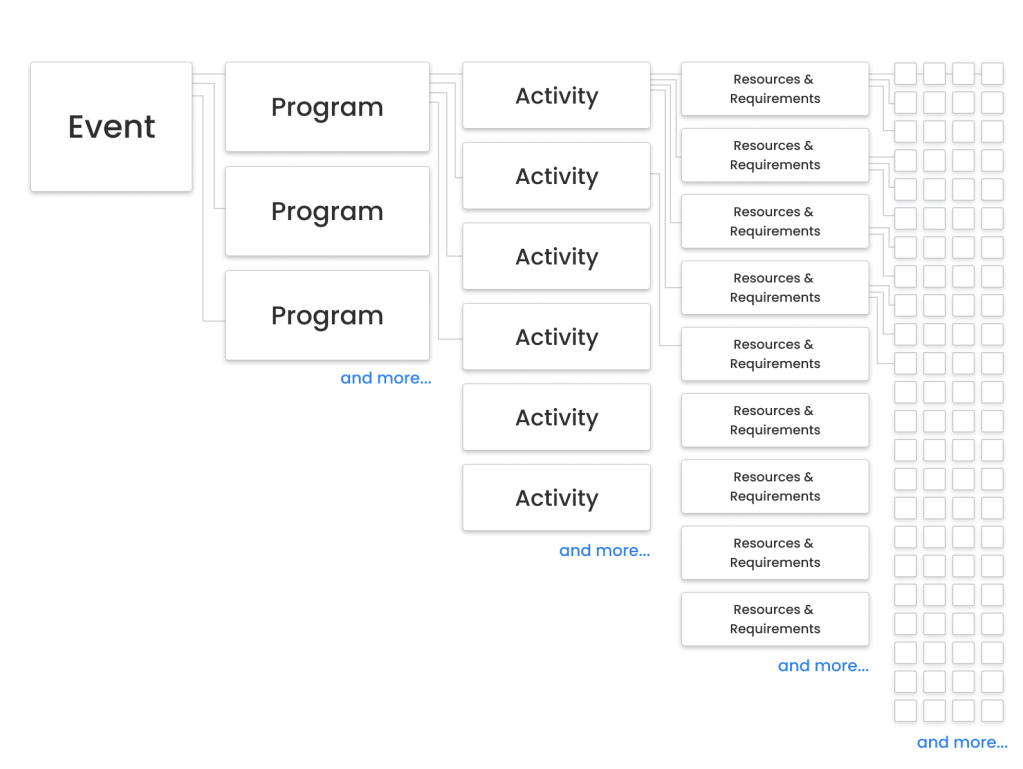Click the bottom Activity box
1023x769 pixels.
coord(556,498)
